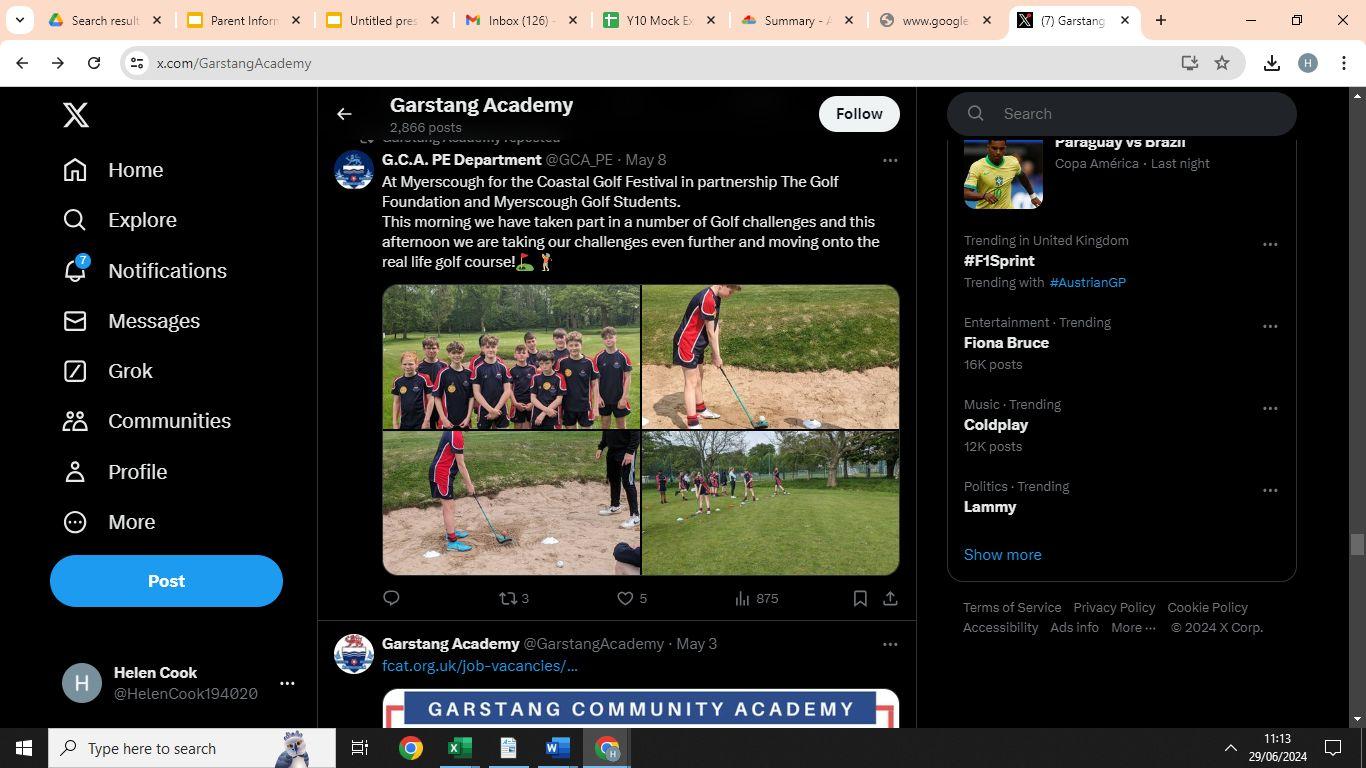Like the golf festival post
The width and height of the screenshot is (1366, 768).
(631, 598)
